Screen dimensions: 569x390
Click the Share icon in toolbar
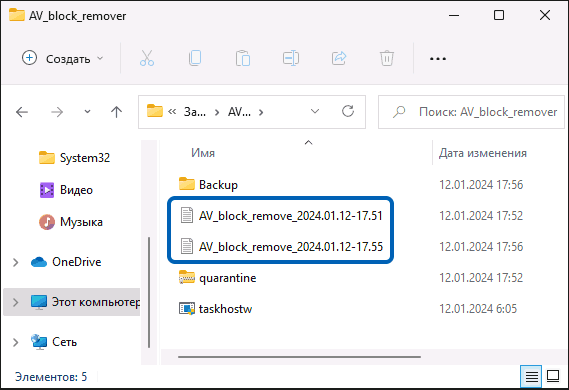click(x=339, y=58)
